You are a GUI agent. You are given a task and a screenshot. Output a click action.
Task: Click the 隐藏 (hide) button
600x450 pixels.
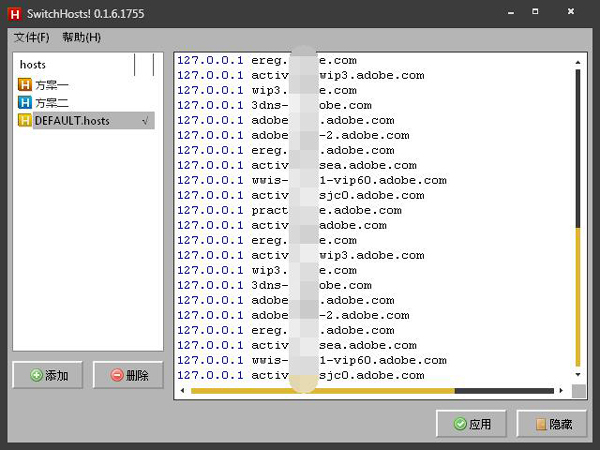552,424
